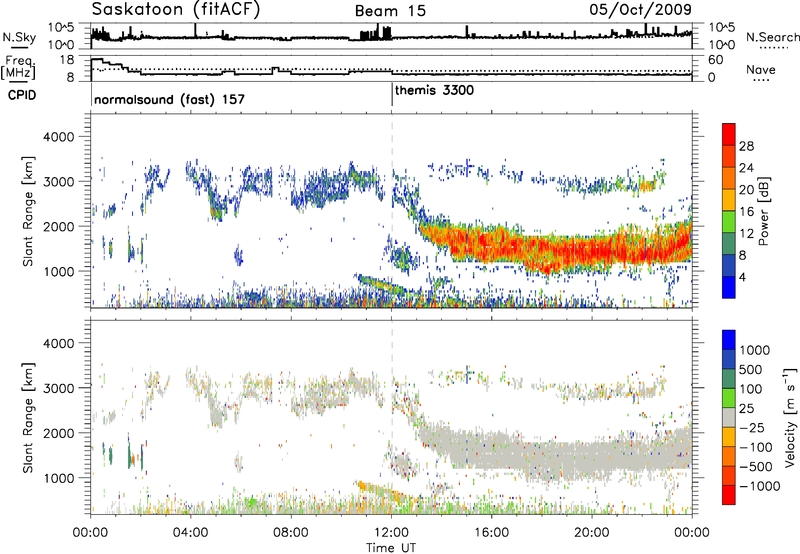Click the '4' Power colorbar label
Screen dimensions: 800x554
(743, 277)
